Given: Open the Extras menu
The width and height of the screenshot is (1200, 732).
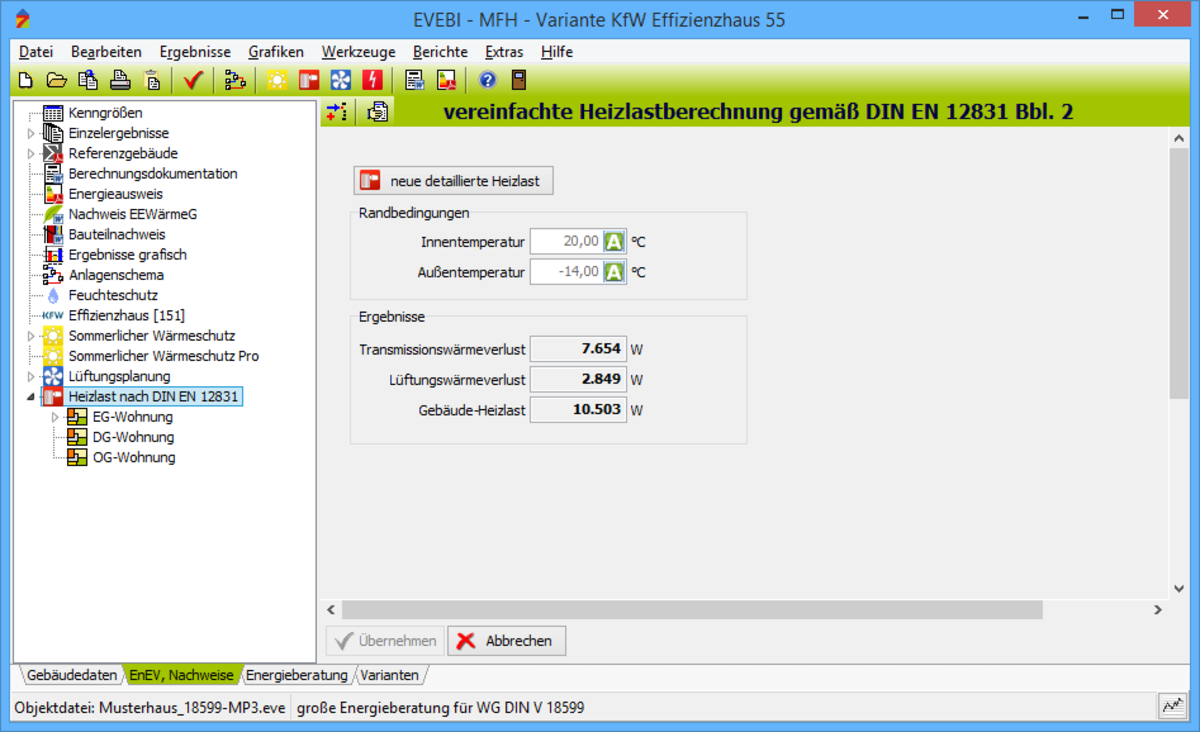Looking at the screenshot, I should 504,52.
